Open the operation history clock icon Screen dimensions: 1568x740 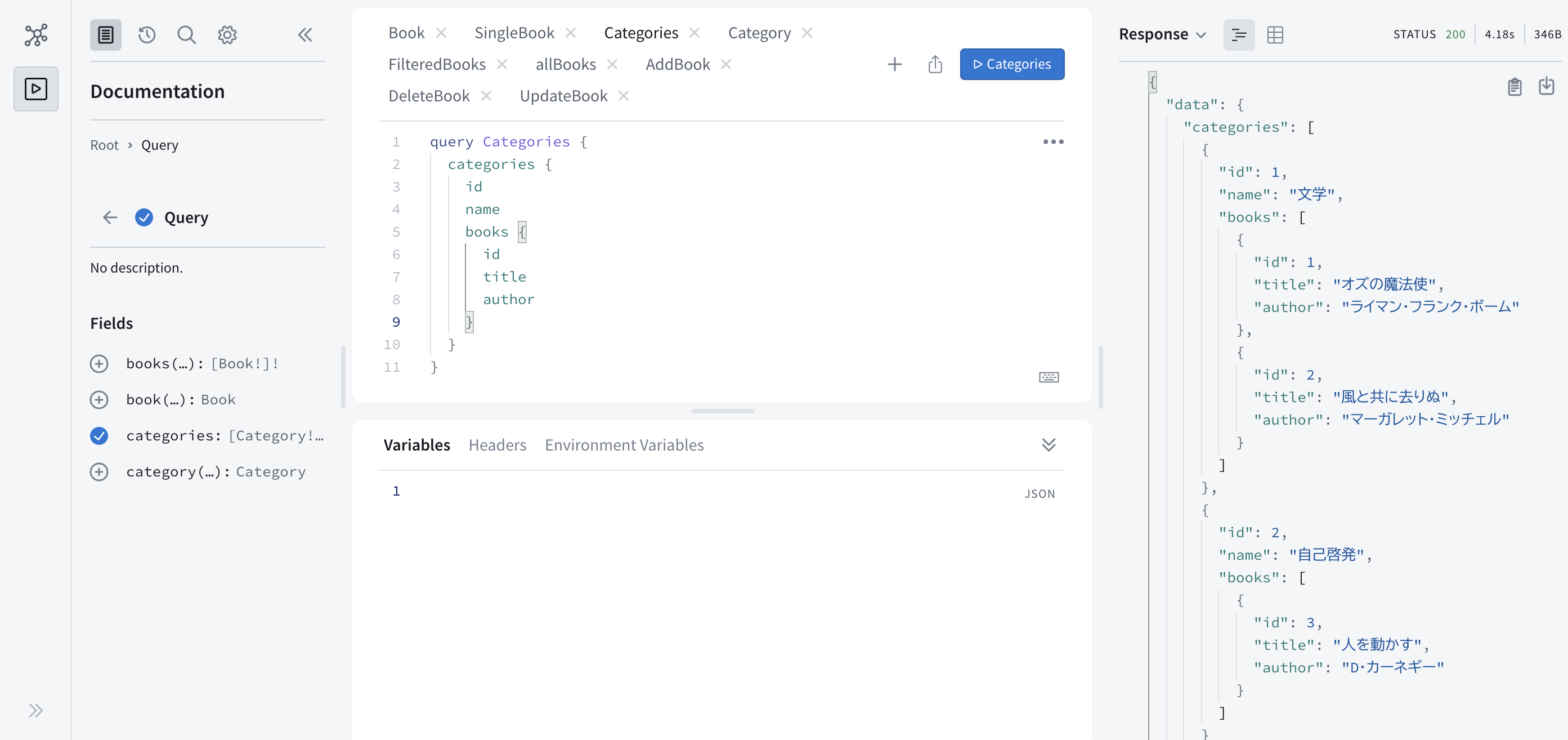click(147, 35)
